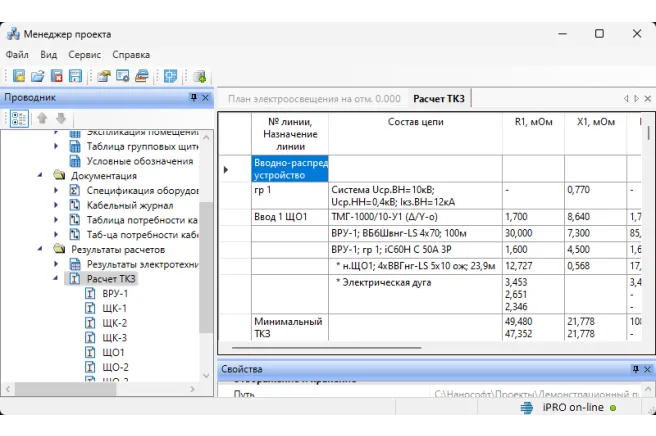Select ВРУ-1 item under Расчет ТКЗ
The width and height of the screenshot is (656, 436).
pyautogui.click(x=116, y=294)
